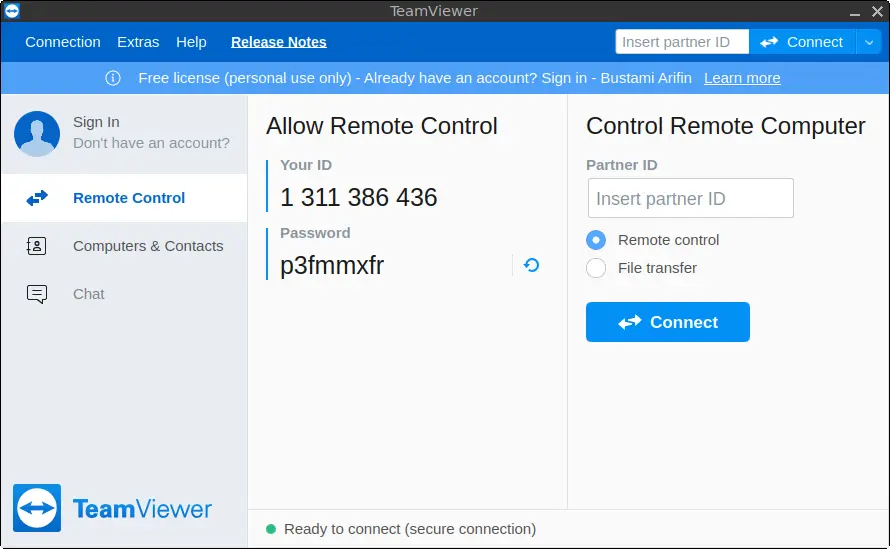Click the Chat speech bubble icon

[x=37, y=294]
